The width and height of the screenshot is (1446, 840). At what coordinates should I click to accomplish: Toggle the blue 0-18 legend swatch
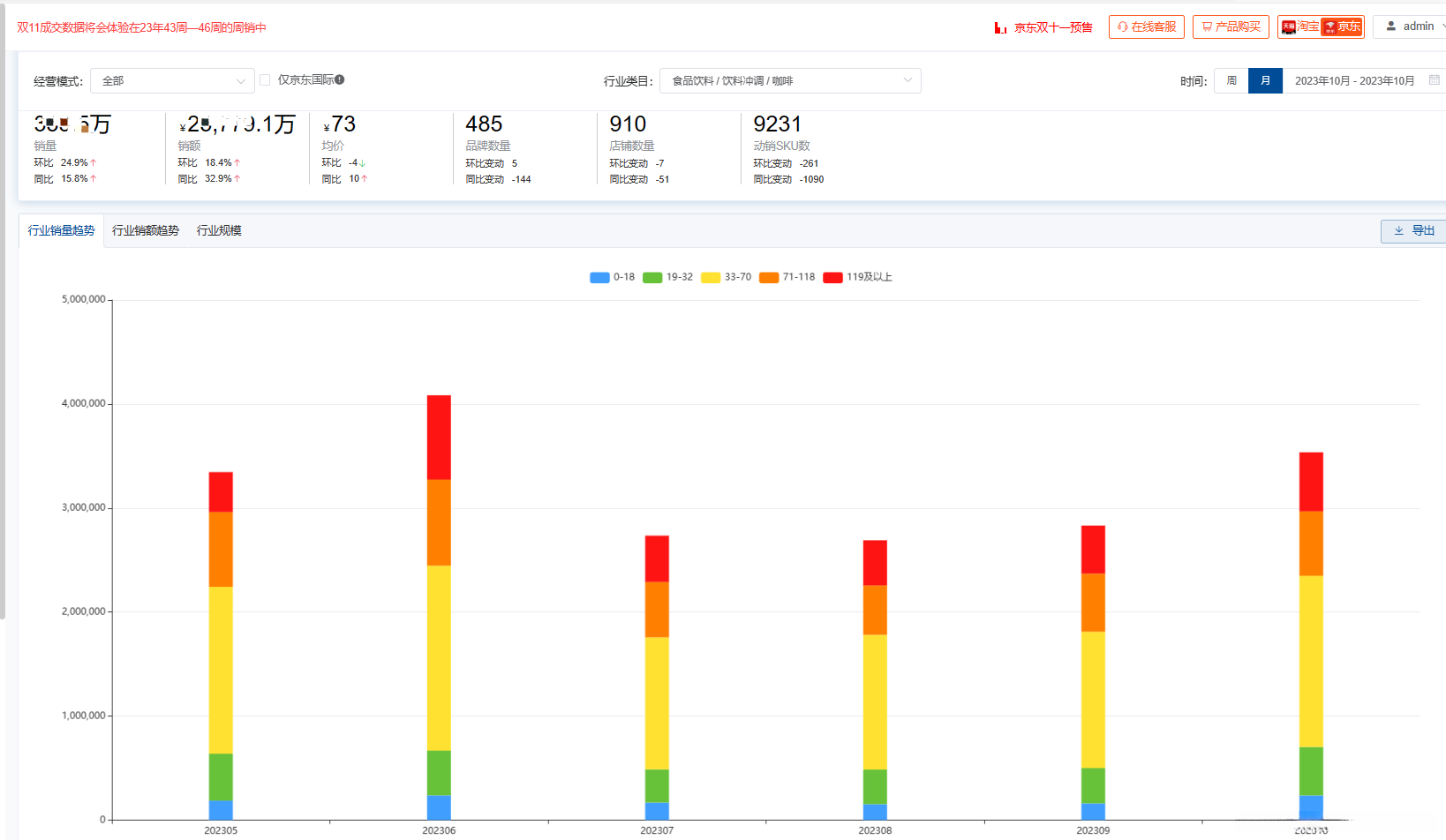pos(599,277)
